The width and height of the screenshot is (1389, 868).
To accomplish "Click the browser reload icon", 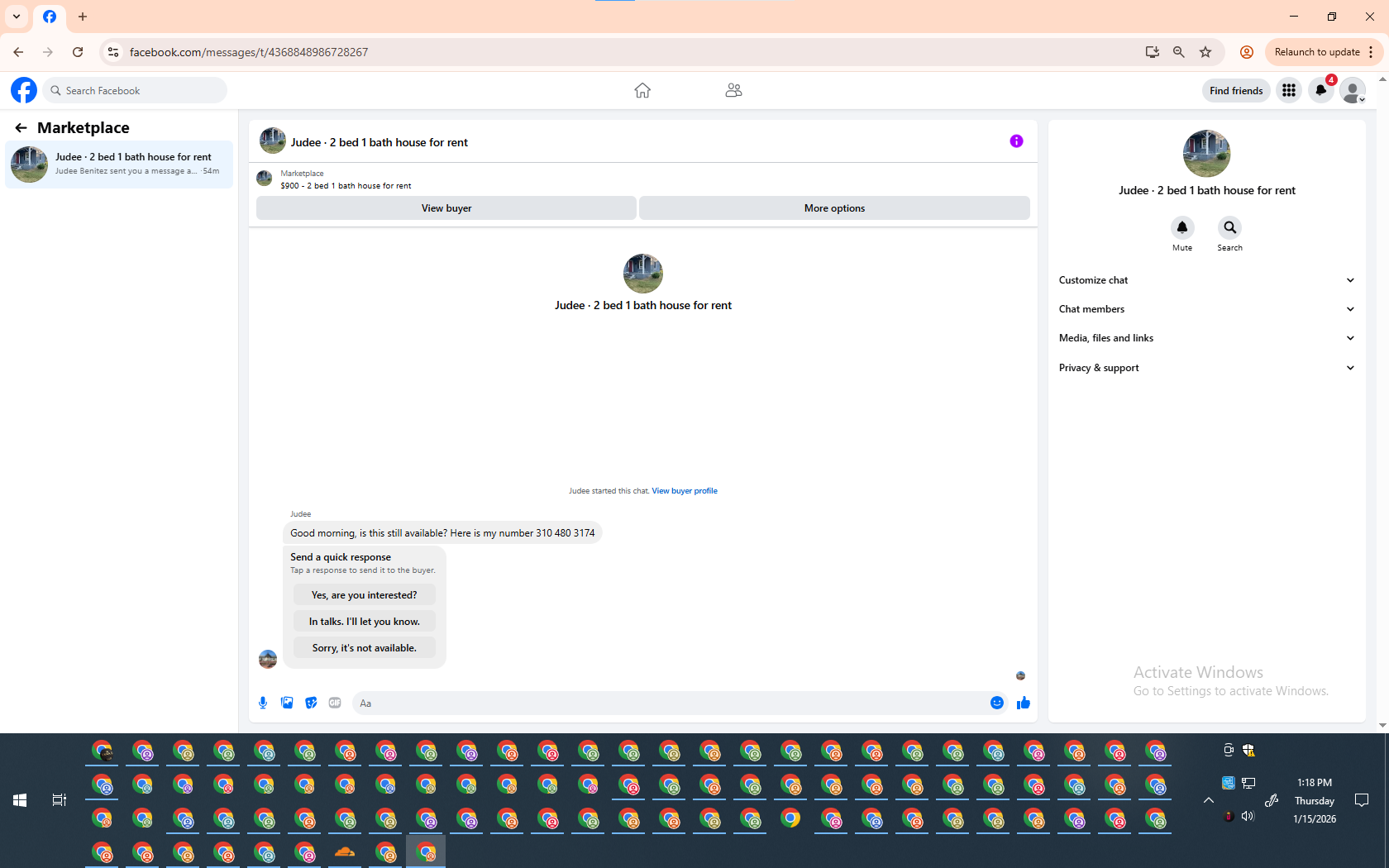I will [x=78, y=52].
